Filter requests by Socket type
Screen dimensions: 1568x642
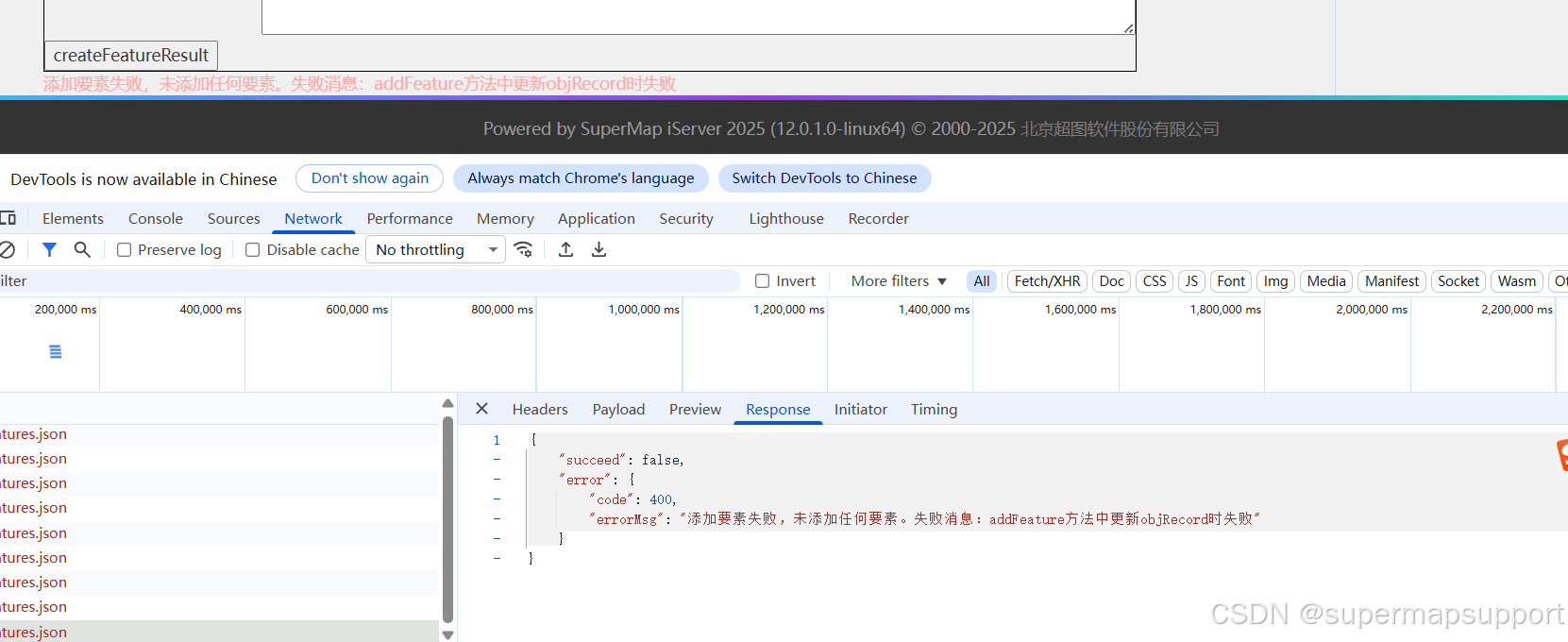(x=1458, y=281)
